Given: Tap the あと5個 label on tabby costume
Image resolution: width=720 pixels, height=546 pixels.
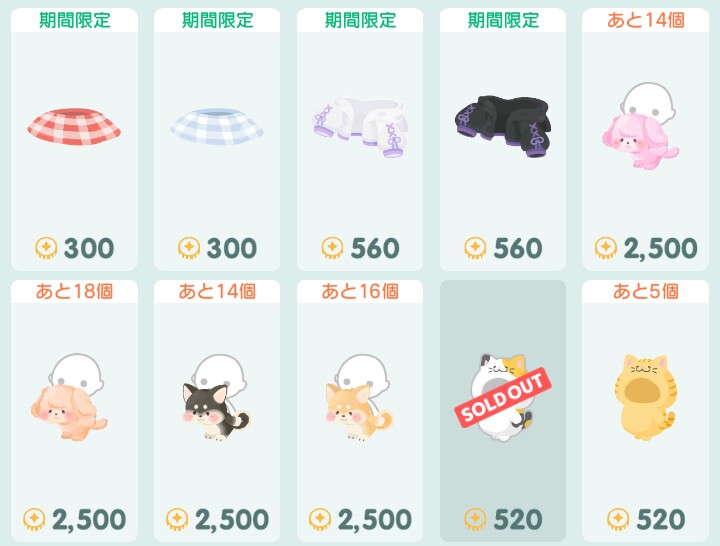Looking at the screenshot, I should [x=646, y=291].
